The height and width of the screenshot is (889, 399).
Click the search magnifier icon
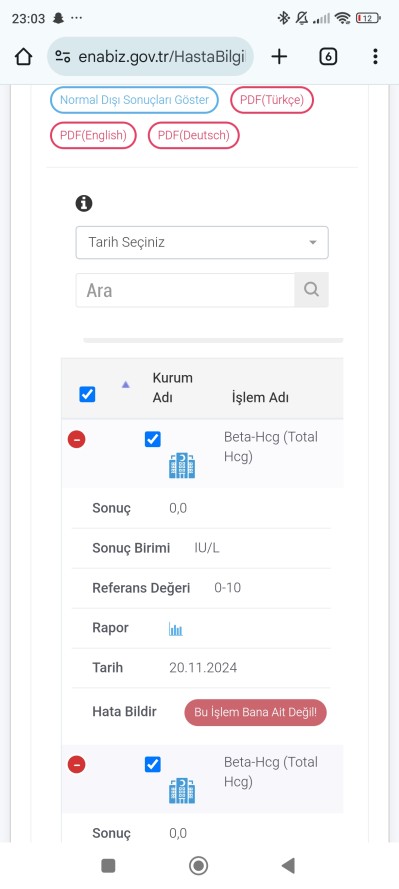[311, 290]
